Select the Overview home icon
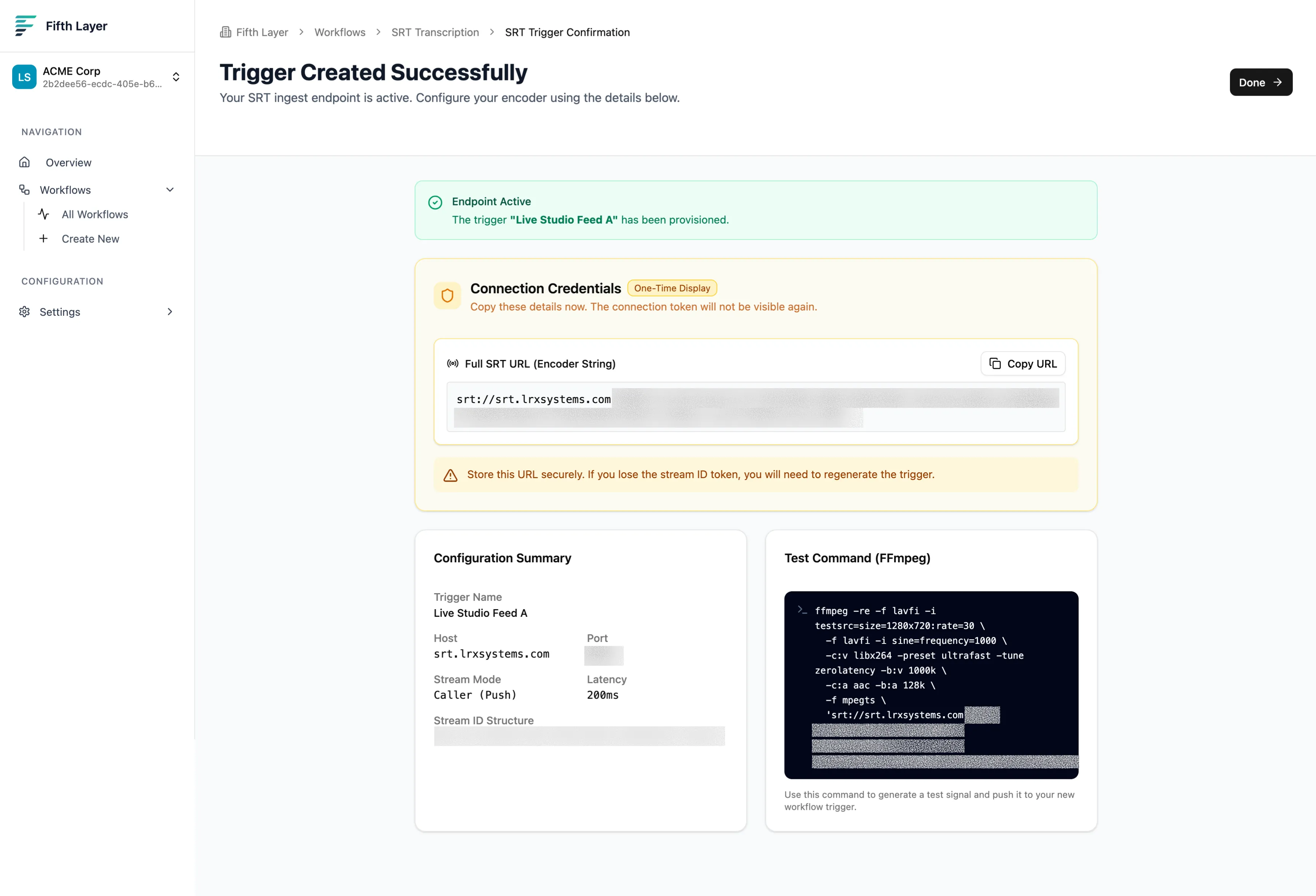This screenshot has height=896, width=1316. click(25, 162)
